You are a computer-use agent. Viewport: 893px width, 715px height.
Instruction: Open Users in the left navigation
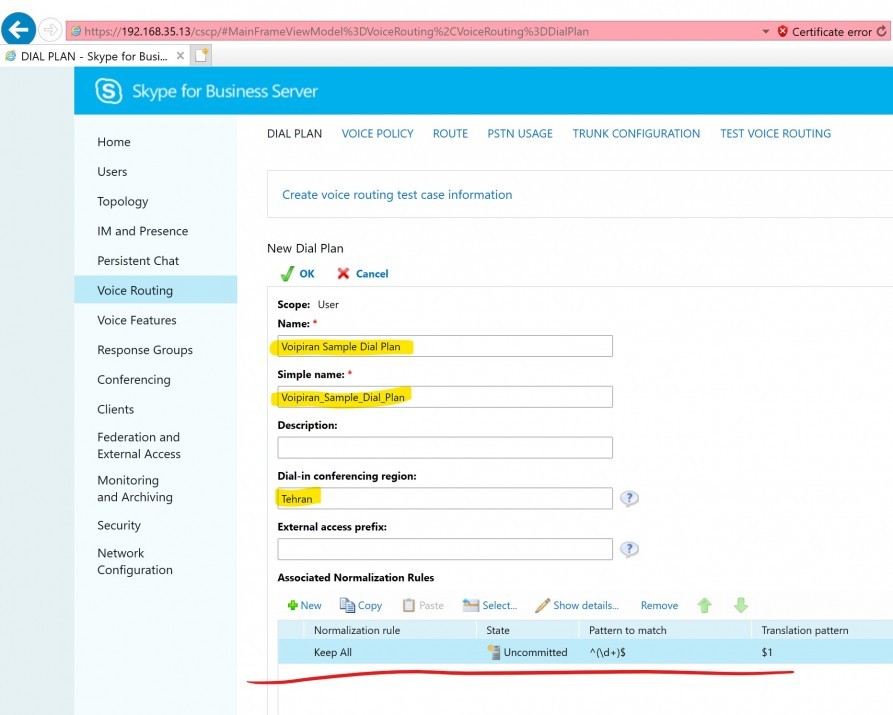pyautogui.click(x=112, y=171)
